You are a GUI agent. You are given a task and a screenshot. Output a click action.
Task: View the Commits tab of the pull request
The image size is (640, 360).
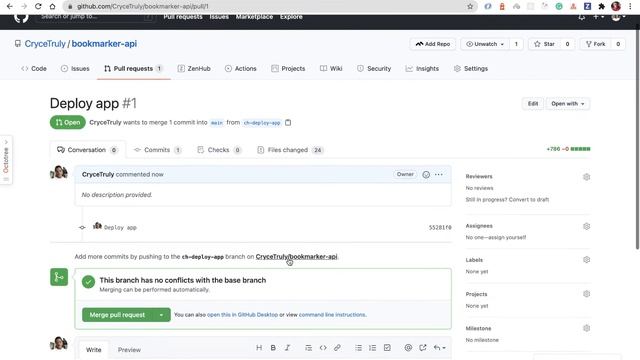(x=158, y=150)
